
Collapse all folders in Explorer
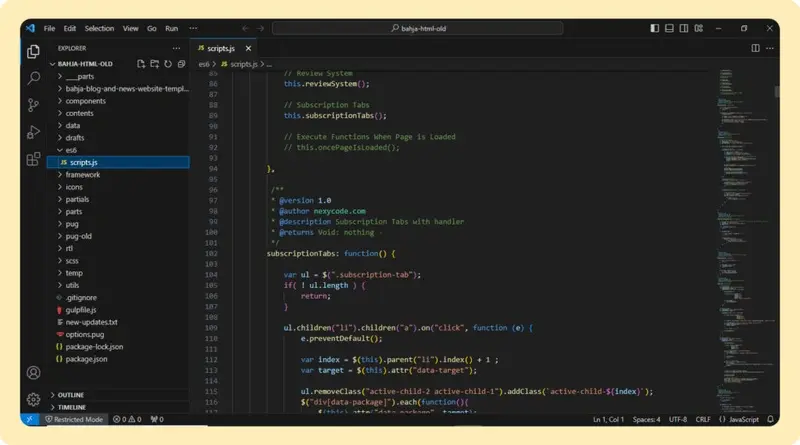pyautogui.click(x=181, y=64)
